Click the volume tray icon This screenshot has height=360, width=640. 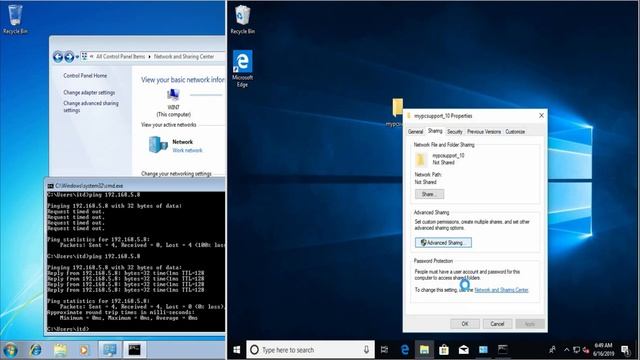(x=586, y=350)
